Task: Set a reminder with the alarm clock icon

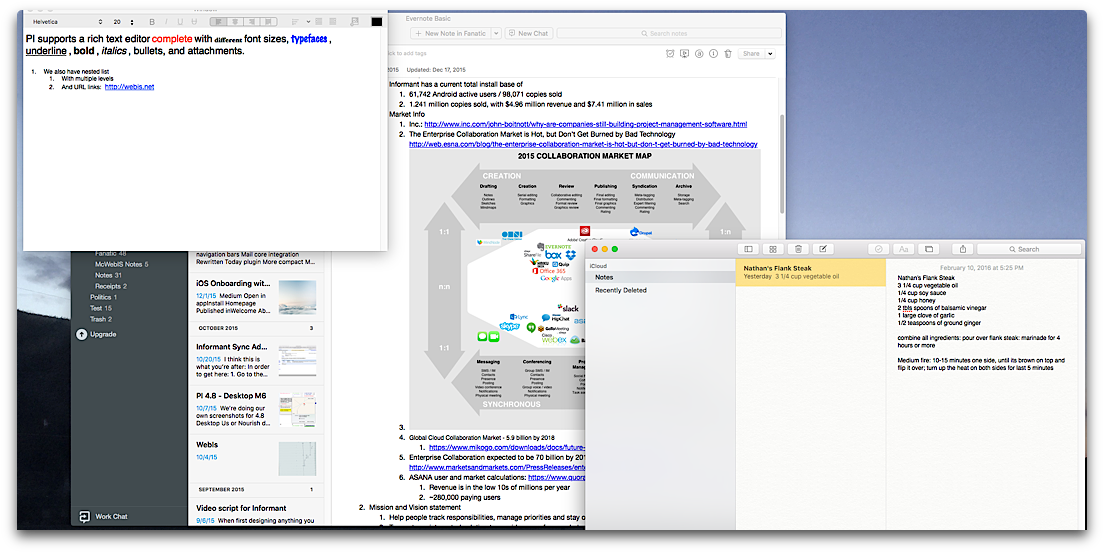Action: click(x=670, y=53)
